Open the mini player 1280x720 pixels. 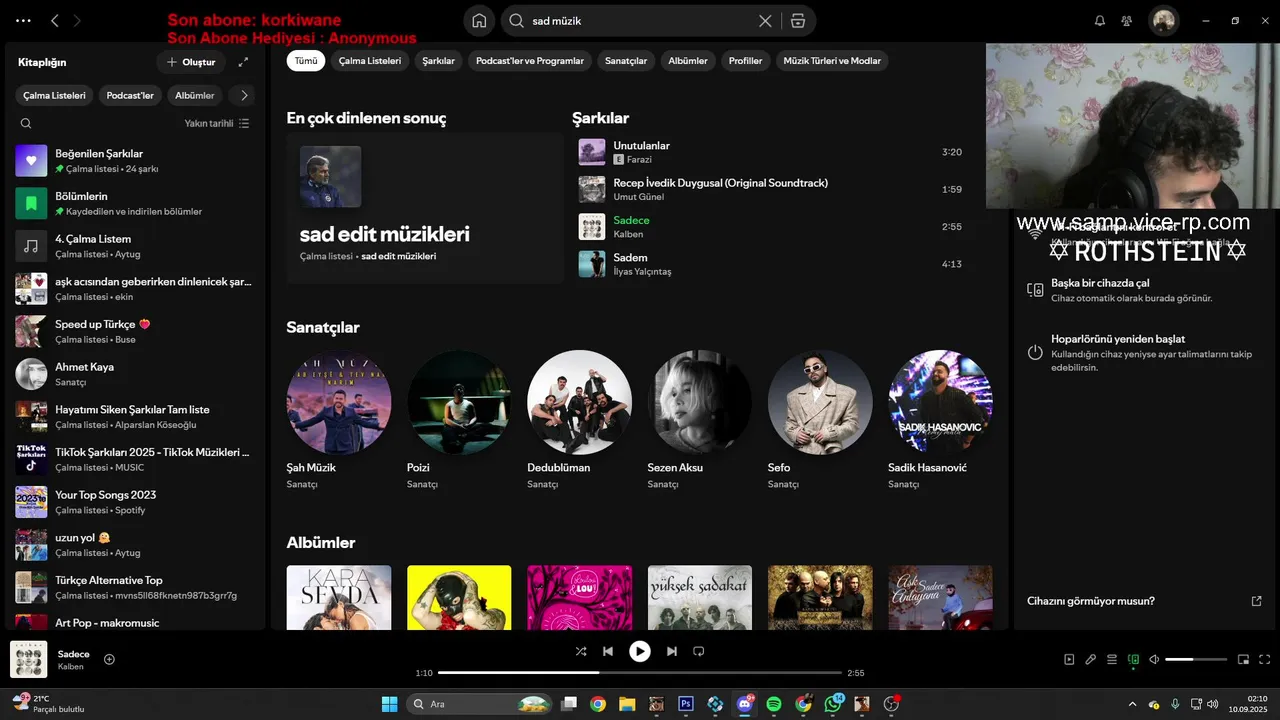tap(1243, 659)
